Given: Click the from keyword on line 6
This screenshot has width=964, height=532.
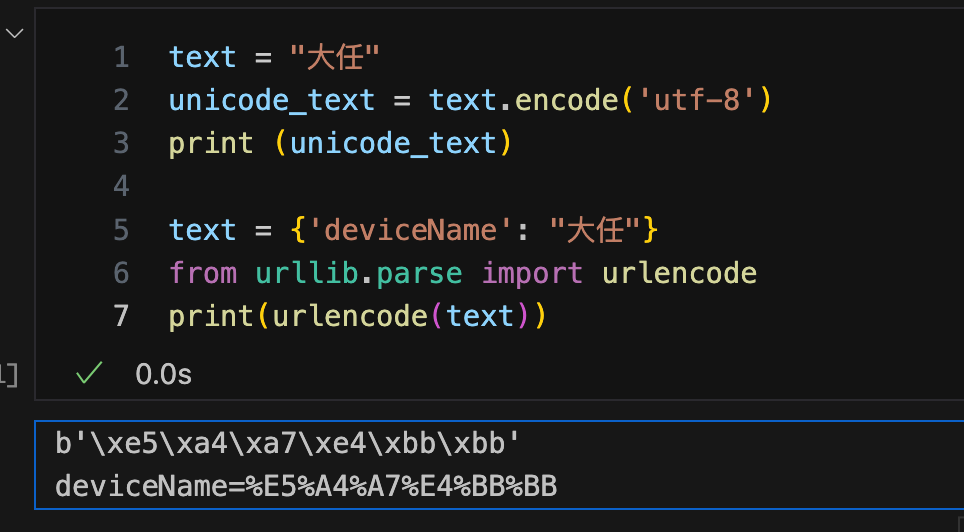Looking at the screenshot, I should (x=203, y=272).
